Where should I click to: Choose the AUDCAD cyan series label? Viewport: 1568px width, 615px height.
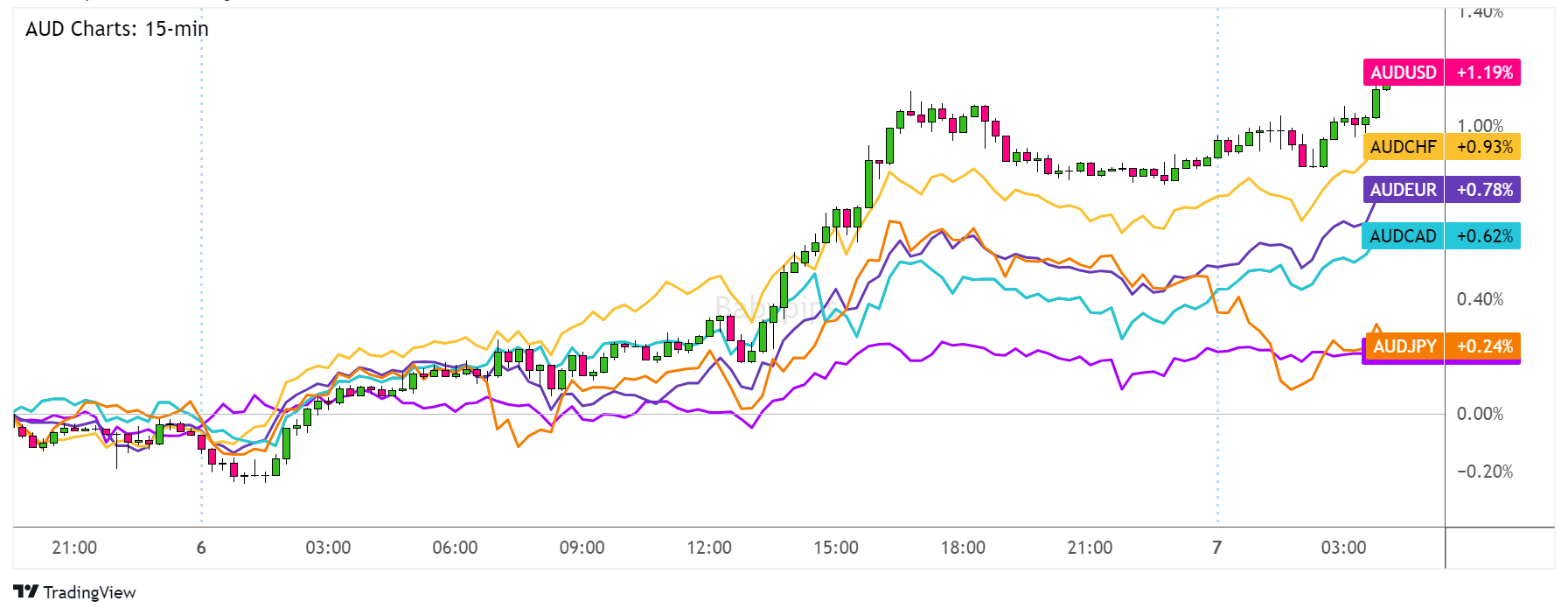coord(1403,236)
